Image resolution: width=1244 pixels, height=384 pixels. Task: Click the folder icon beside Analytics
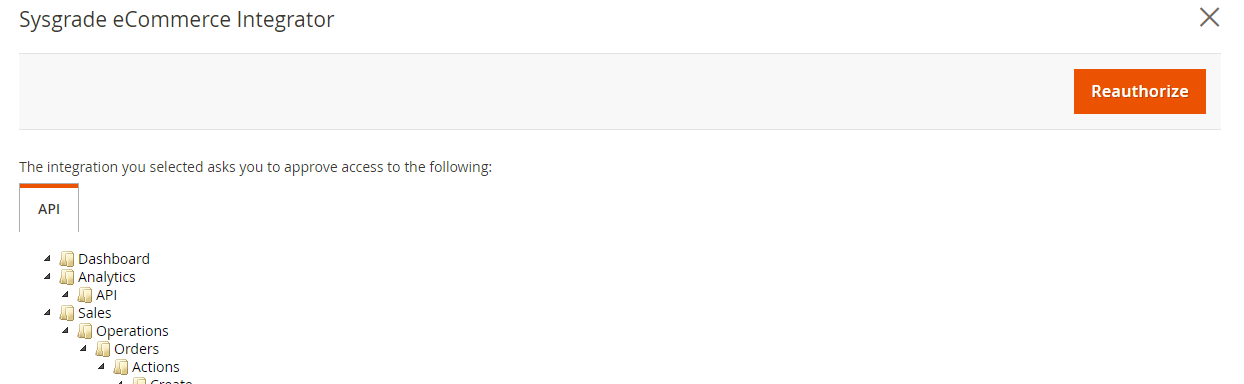[67, 277]
